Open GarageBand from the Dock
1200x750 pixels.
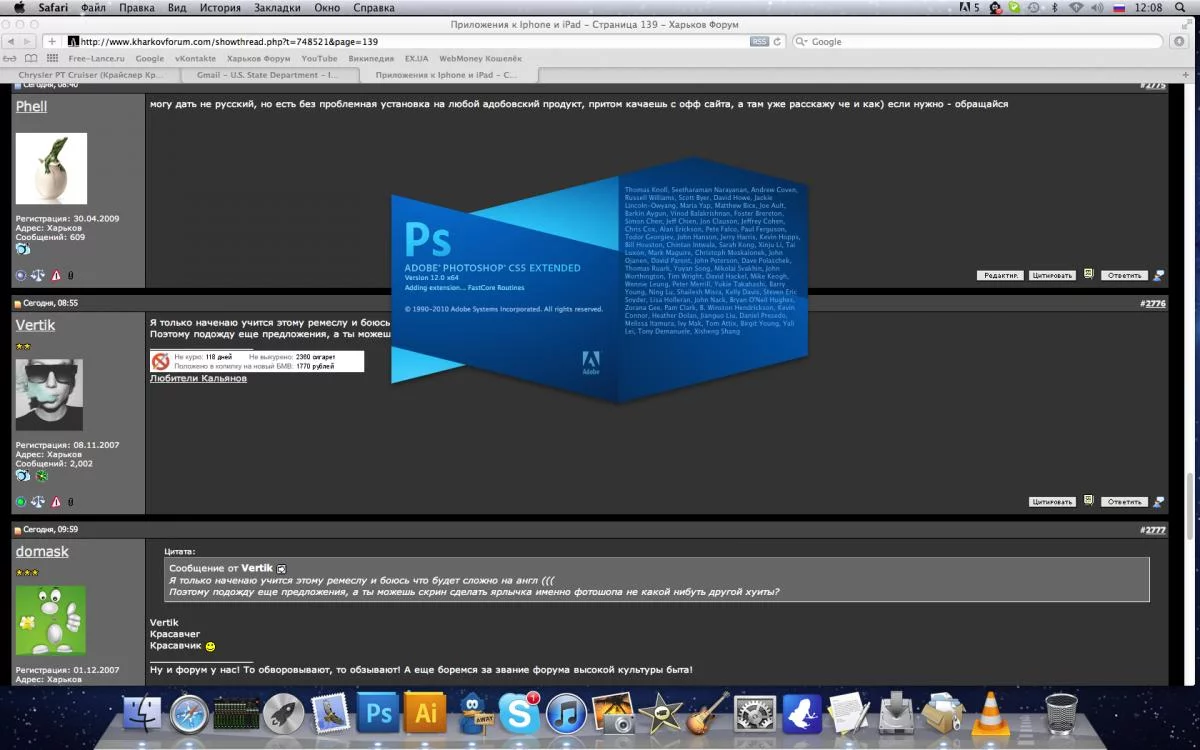point(708,713)
